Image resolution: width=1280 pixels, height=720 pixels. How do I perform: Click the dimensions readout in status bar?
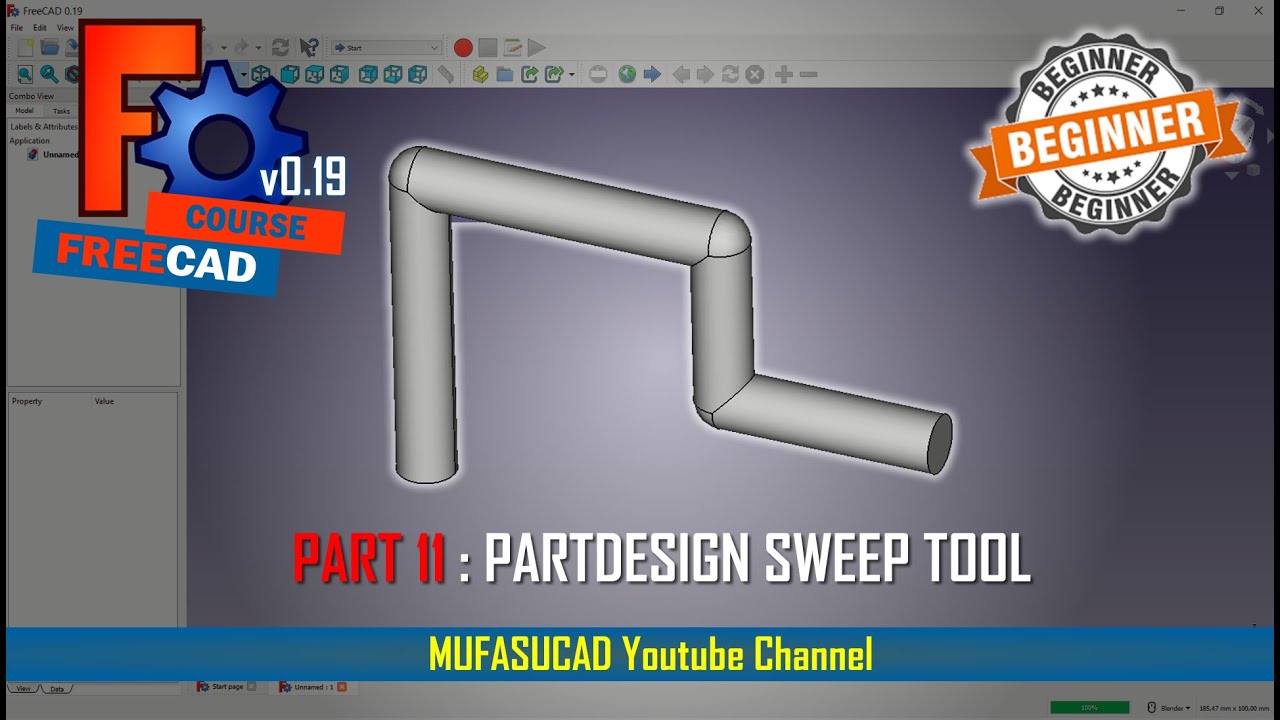[x=1234, y=707]
